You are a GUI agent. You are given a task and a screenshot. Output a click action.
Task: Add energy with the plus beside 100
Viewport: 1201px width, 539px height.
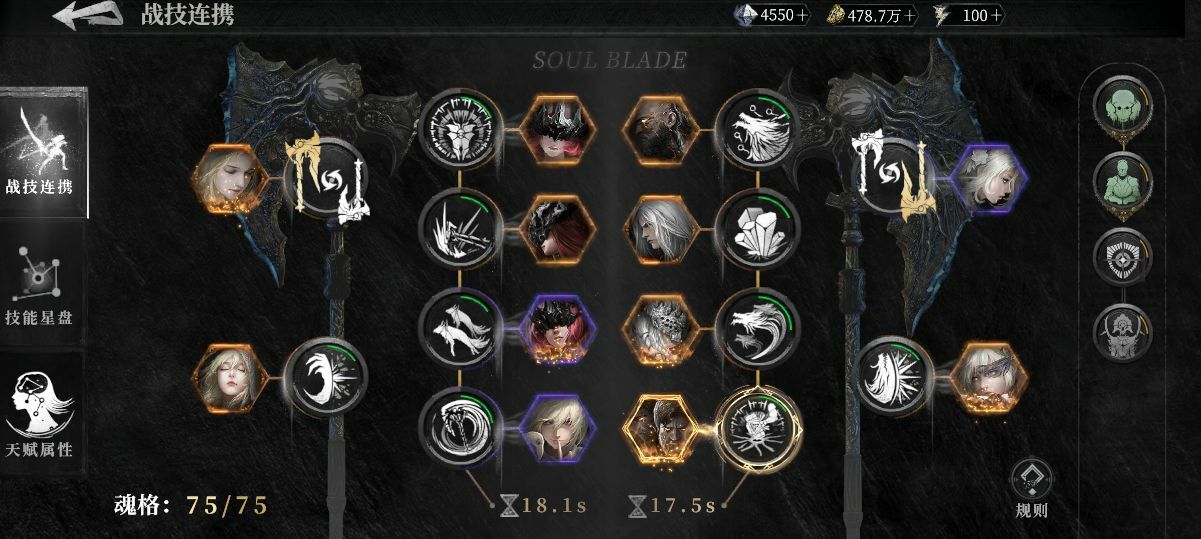click(x=998, y=16)
